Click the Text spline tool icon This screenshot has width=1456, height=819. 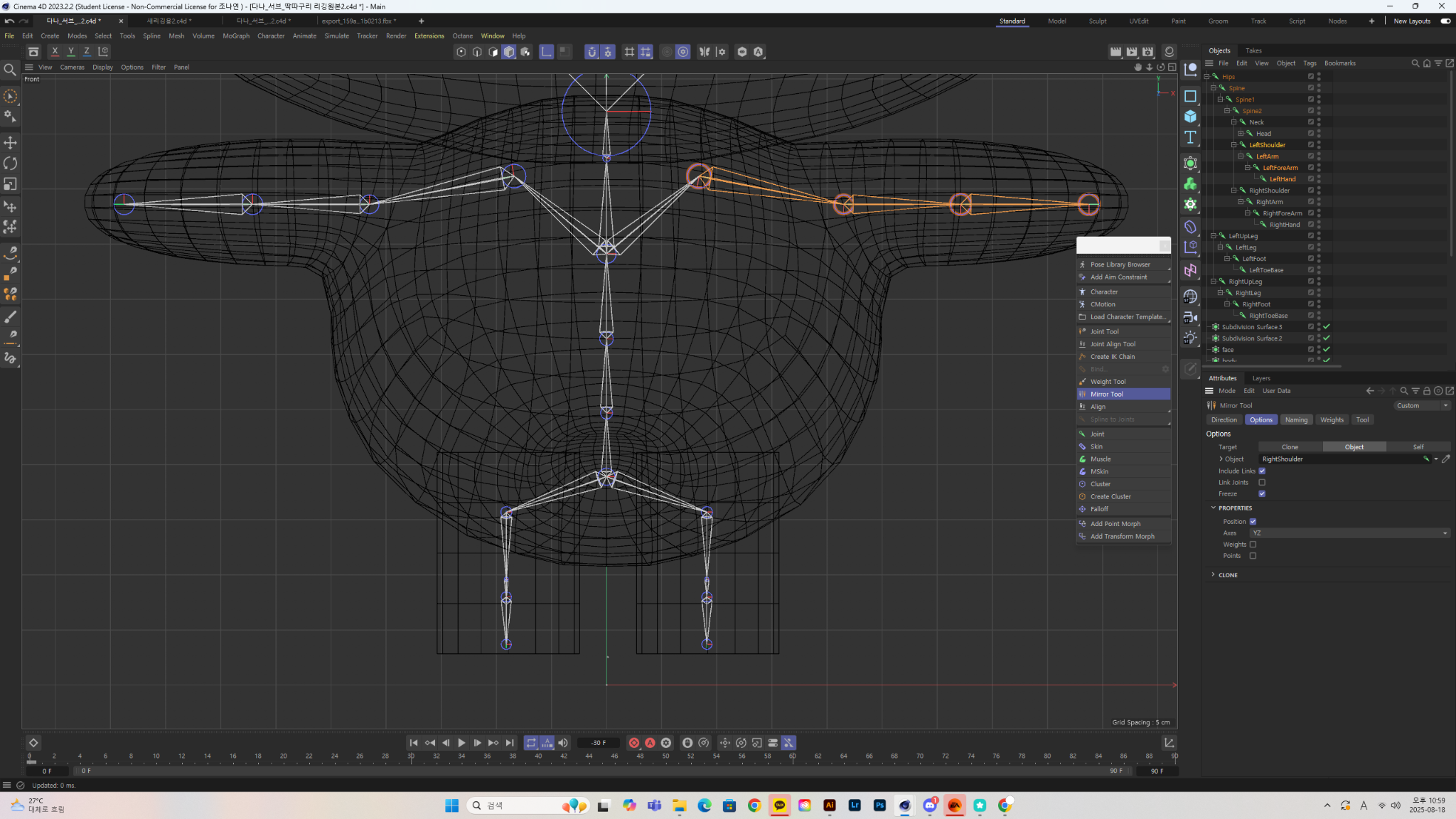pyautogui.click(x=1190, y=137)
